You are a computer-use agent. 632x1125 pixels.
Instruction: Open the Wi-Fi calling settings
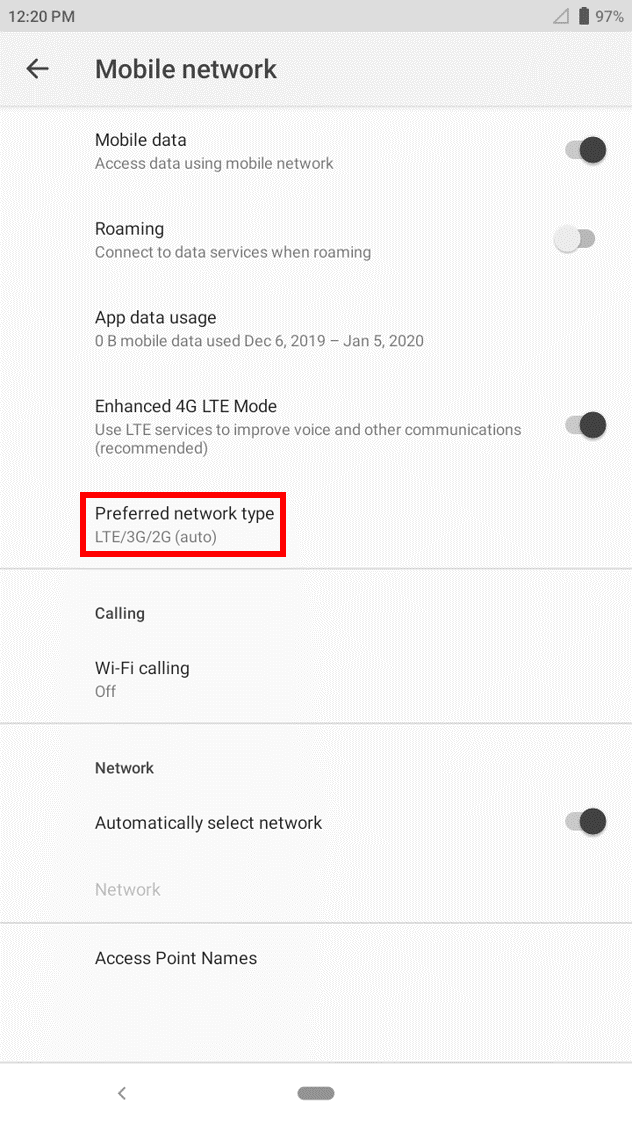pos(142,678)
